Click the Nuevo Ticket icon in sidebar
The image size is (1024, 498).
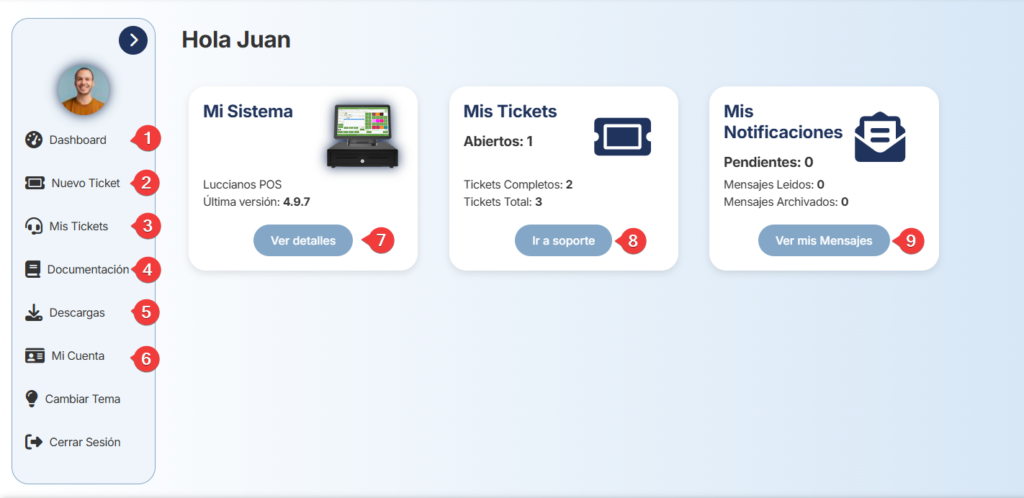[35, 183]
